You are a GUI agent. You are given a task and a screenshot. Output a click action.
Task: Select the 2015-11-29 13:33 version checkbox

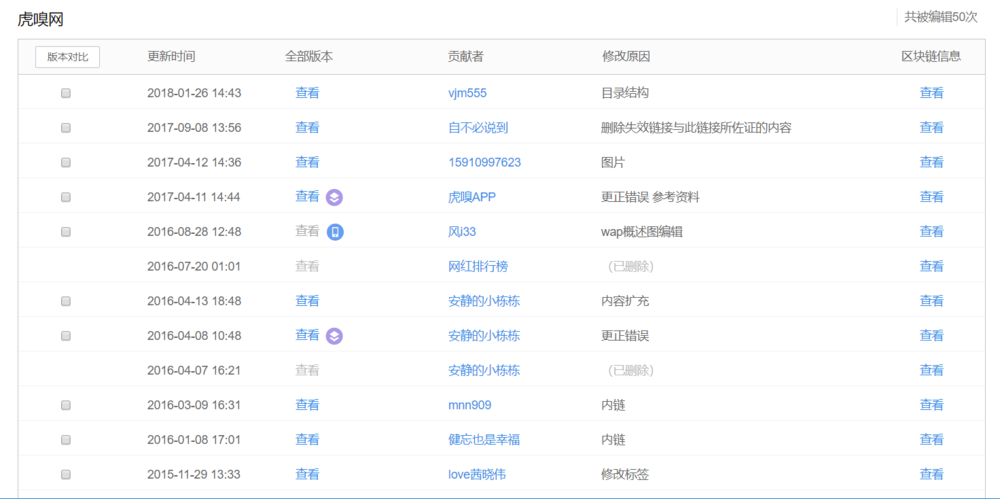66,474
